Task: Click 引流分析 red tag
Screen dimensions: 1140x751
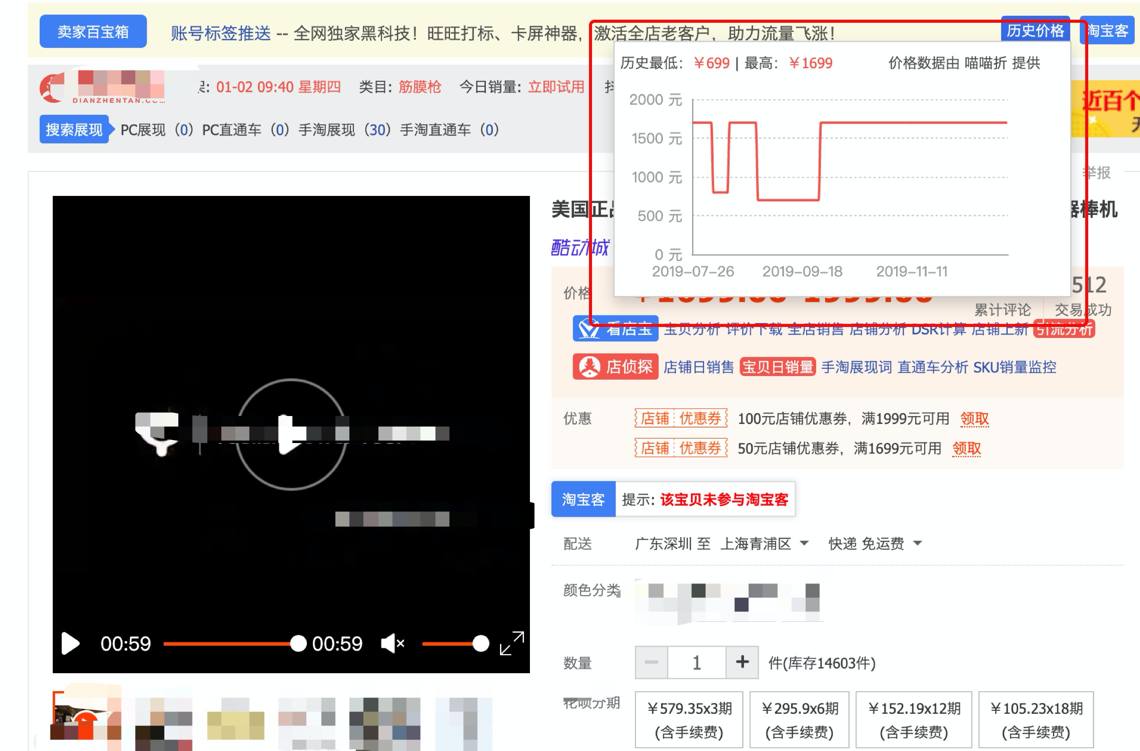Action: tap(1064, 329)
